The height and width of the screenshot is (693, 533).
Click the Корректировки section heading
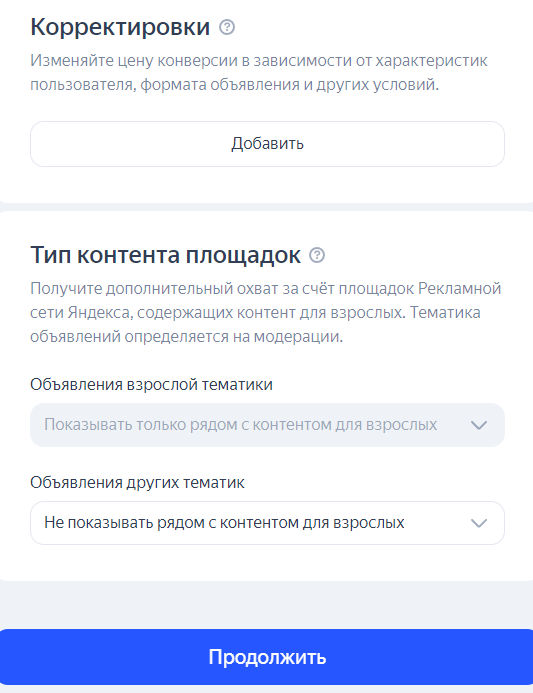[120, 27]
